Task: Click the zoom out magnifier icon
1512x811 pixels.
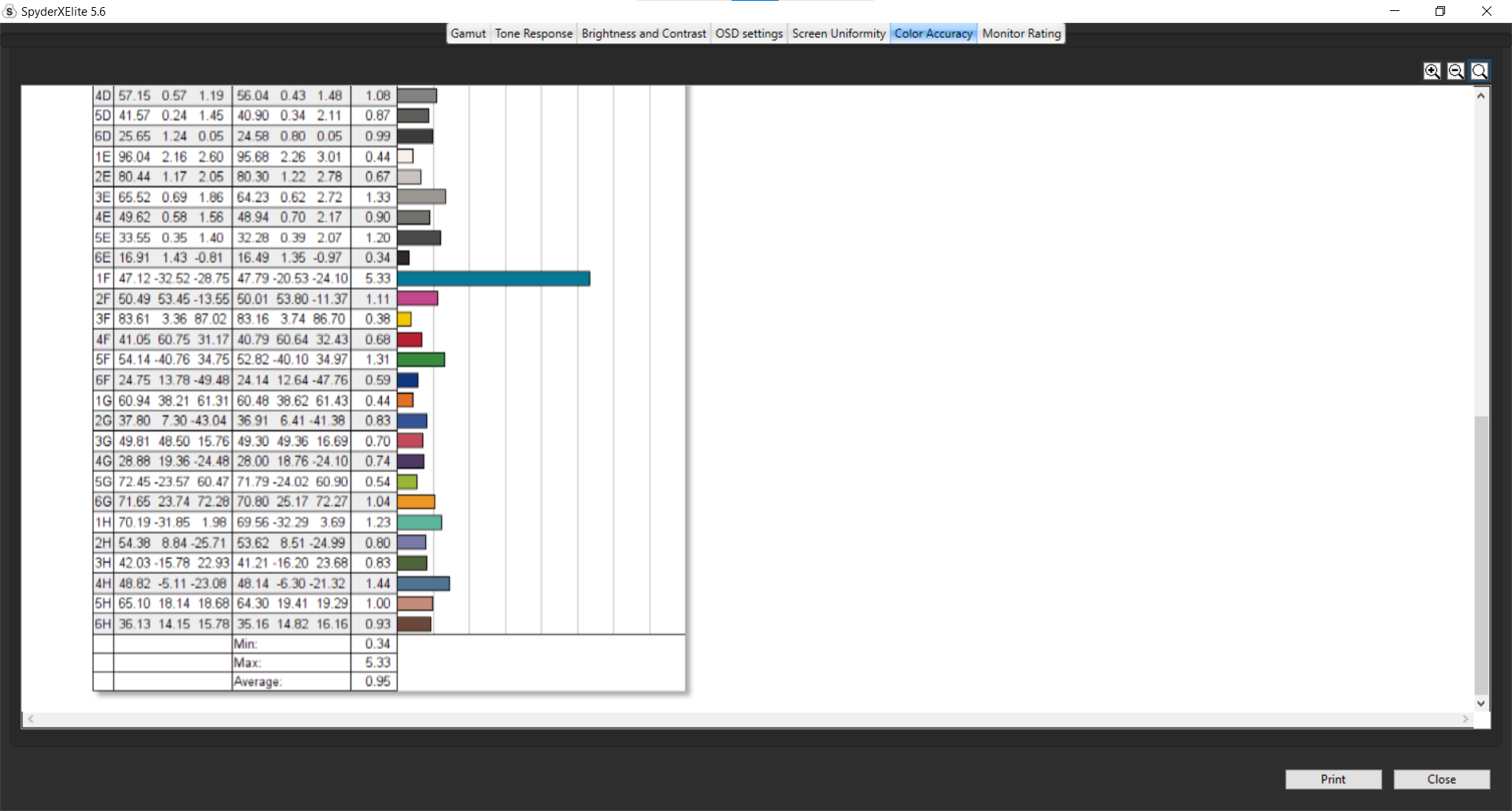Action: [1455, 71]
